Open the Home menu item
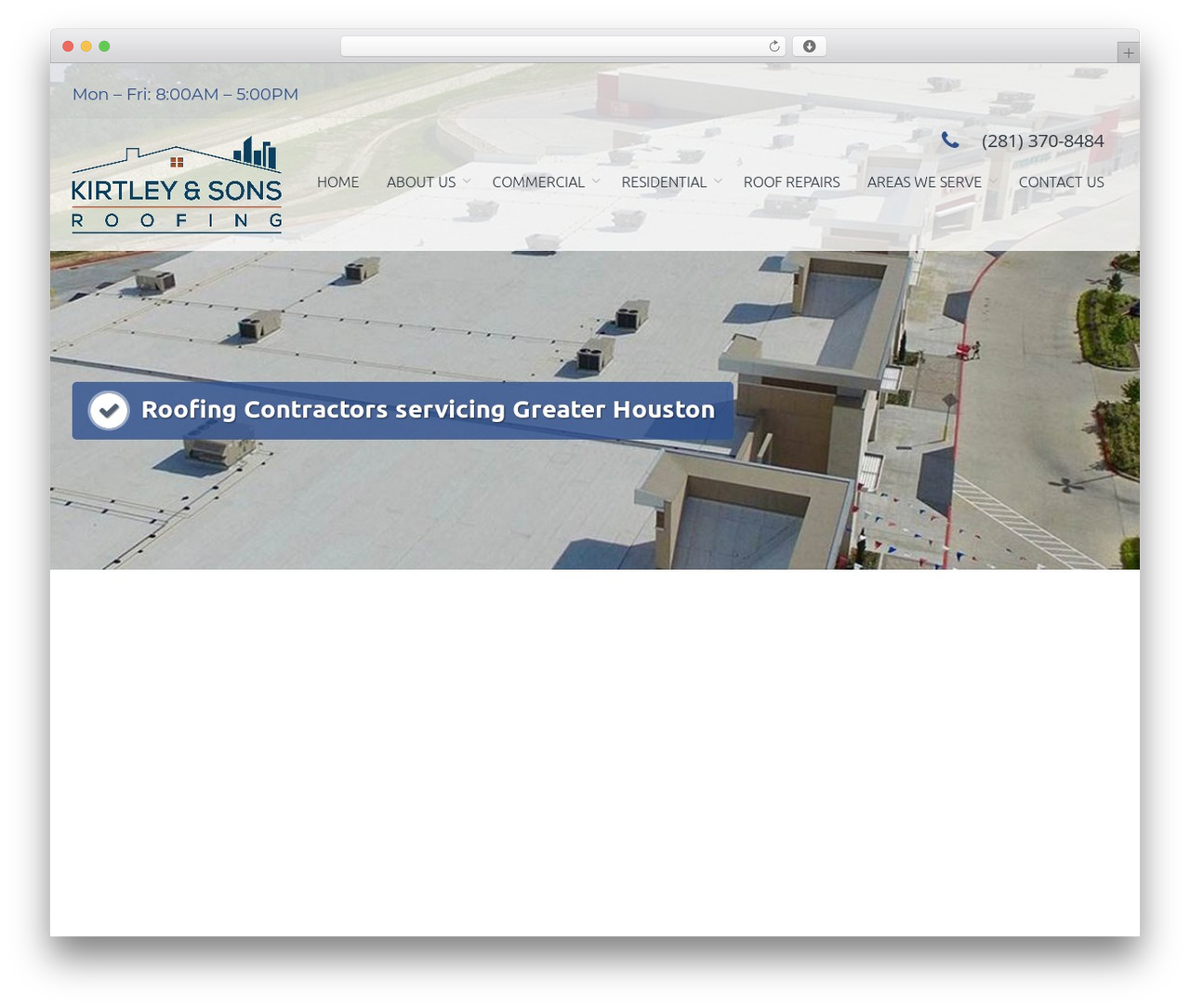This screenshot has height=1008, width=1190. tap(337, 182)
